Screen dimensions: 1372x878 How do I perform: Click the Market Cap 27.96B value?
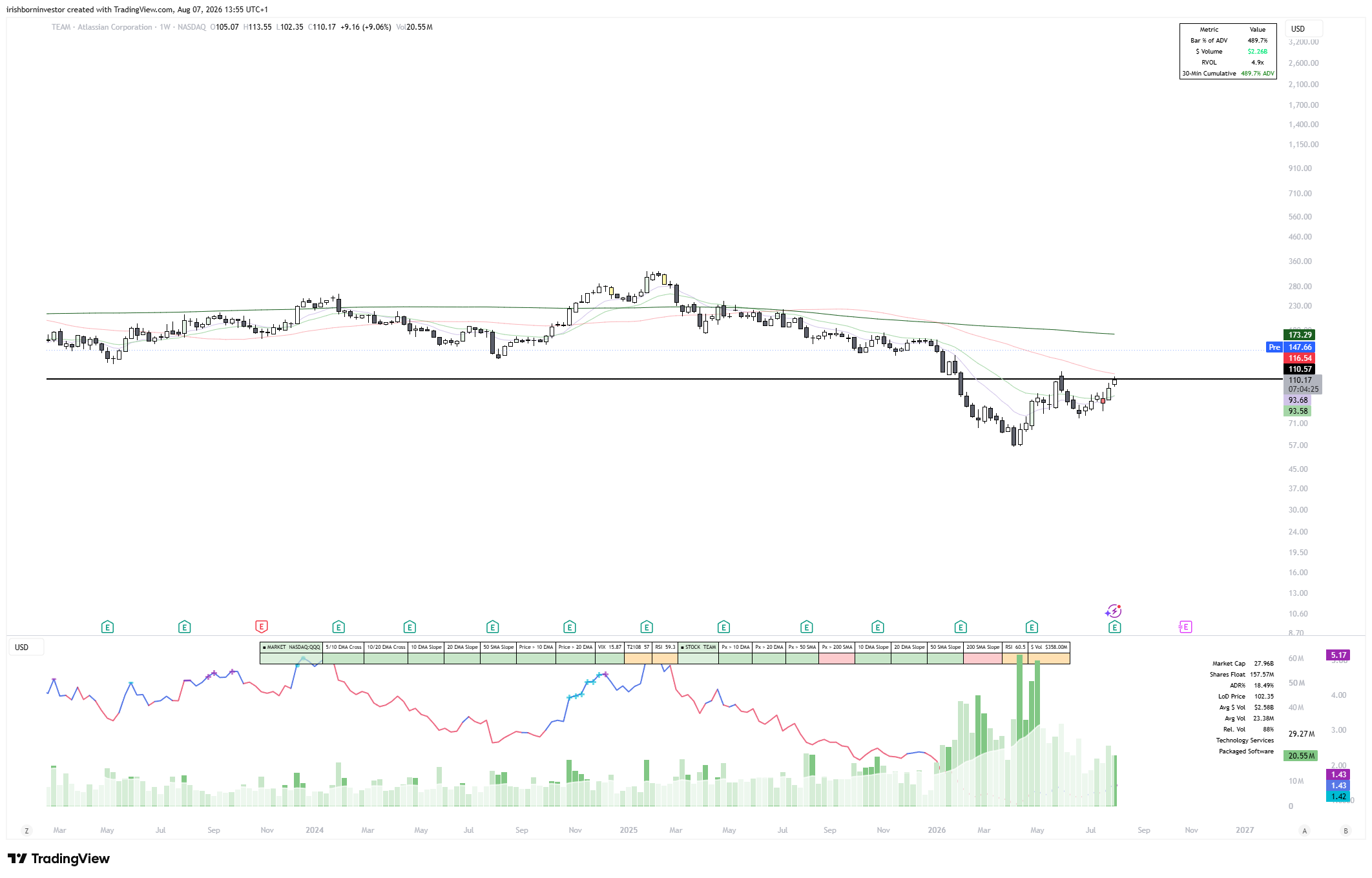click(x=1263, y=664)
